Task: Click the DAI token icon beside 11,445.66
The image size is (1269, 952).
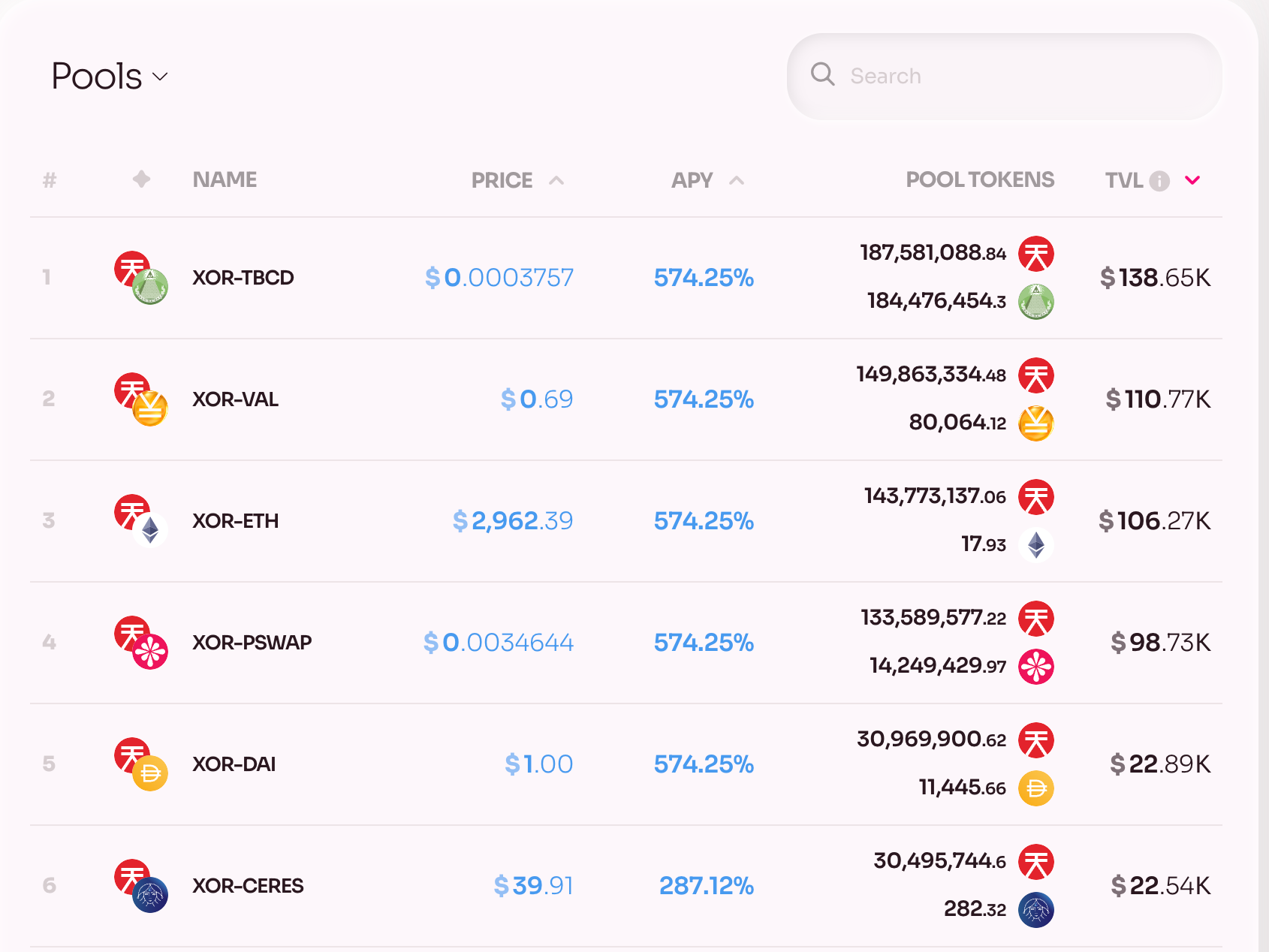Action: click(x=1036, y=788)
